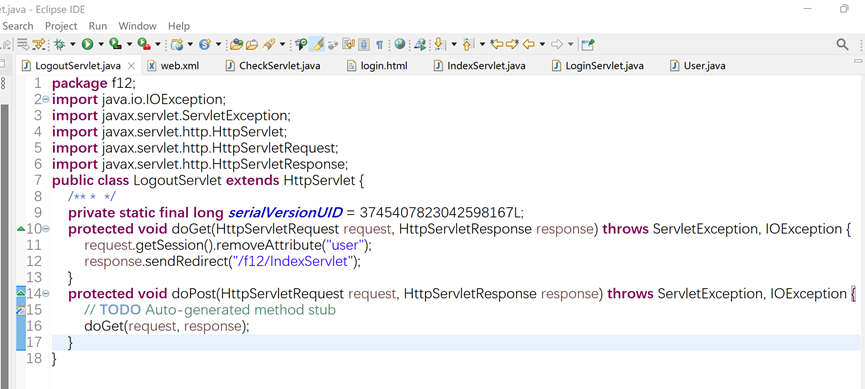Click the green Run button
The width and height of the screenshot is (865, 389).
[87, 44]
